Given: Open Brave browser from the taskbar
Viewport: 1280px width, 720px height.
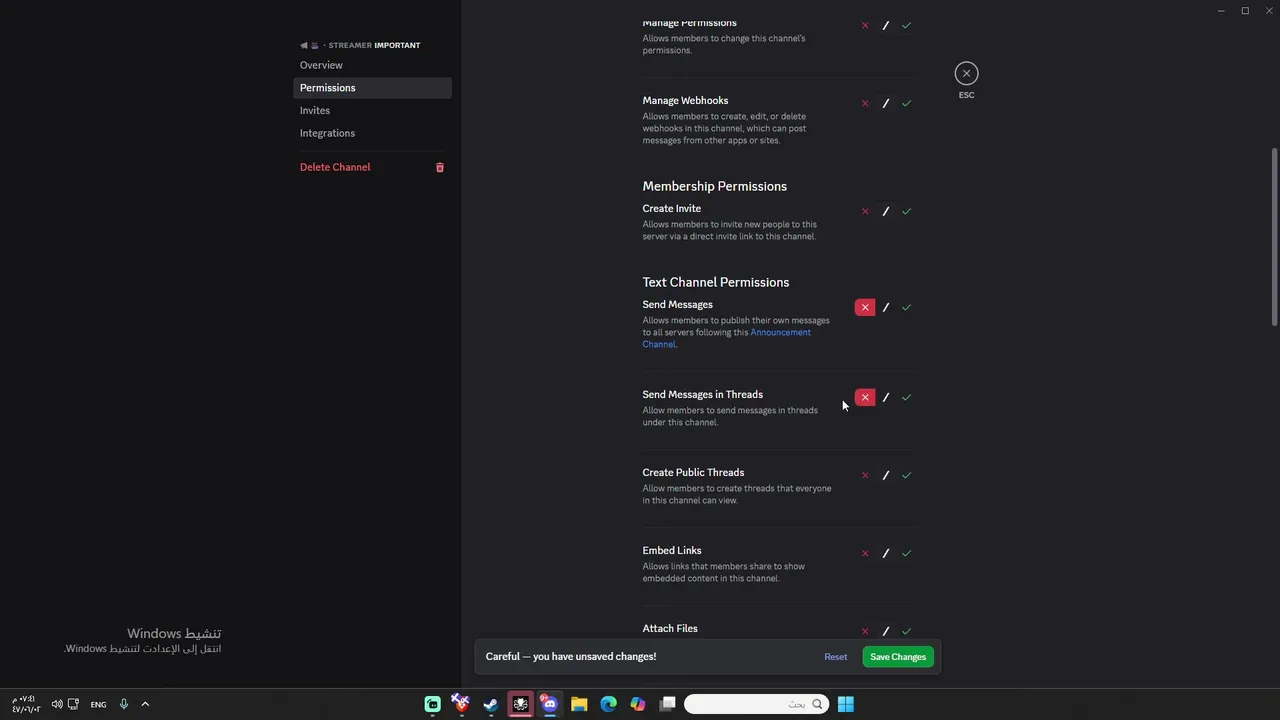Looking at the screenshot, I should coord(461,704).
